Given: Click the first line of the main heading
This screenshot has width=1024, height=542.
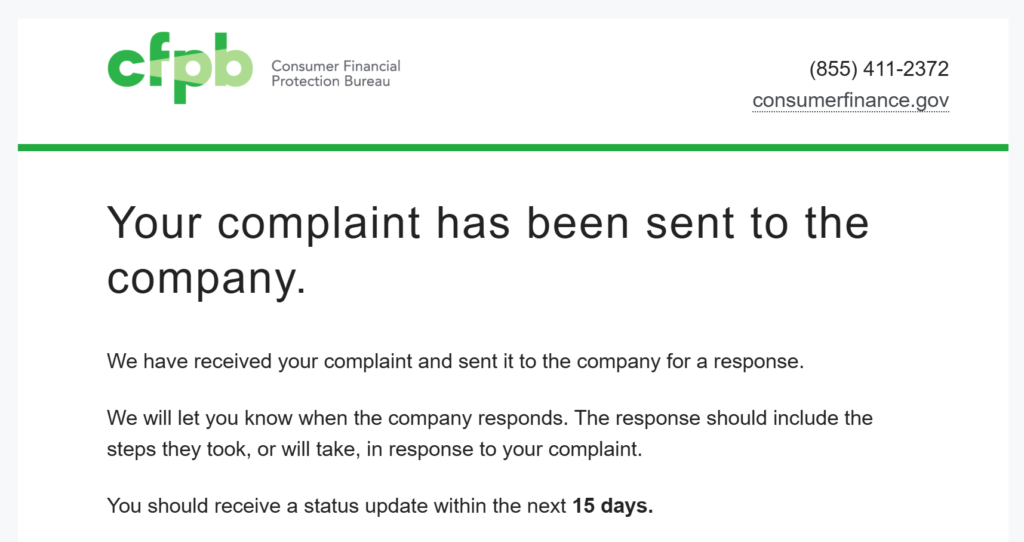Looking at the screenshot, I should click(x=488, y=223).
